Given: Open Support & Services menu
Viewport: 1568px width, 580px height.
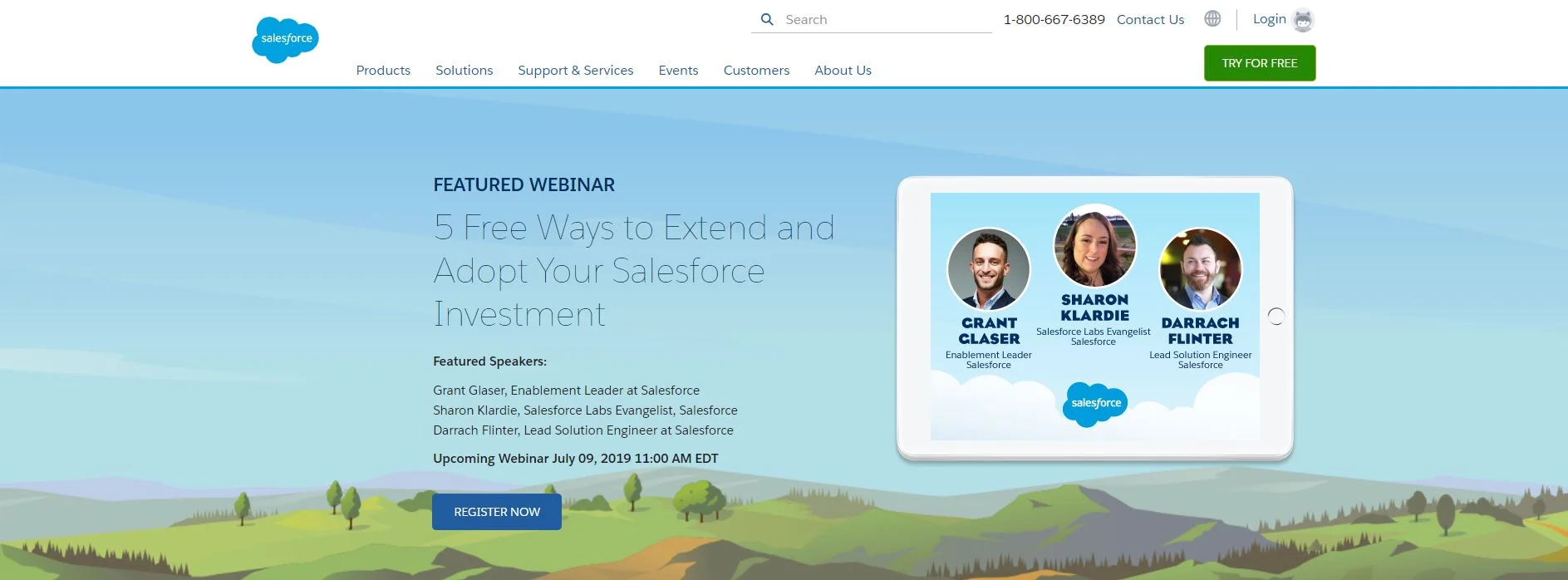Looking at the screenshot, I should coord(575,71).
